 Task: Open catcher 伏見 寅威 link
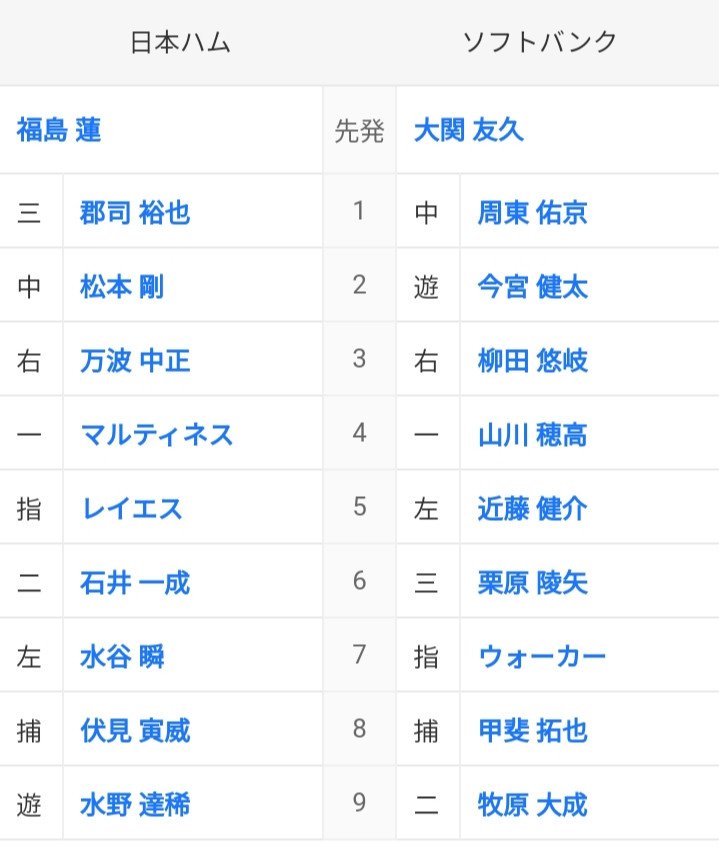(135, 731)
